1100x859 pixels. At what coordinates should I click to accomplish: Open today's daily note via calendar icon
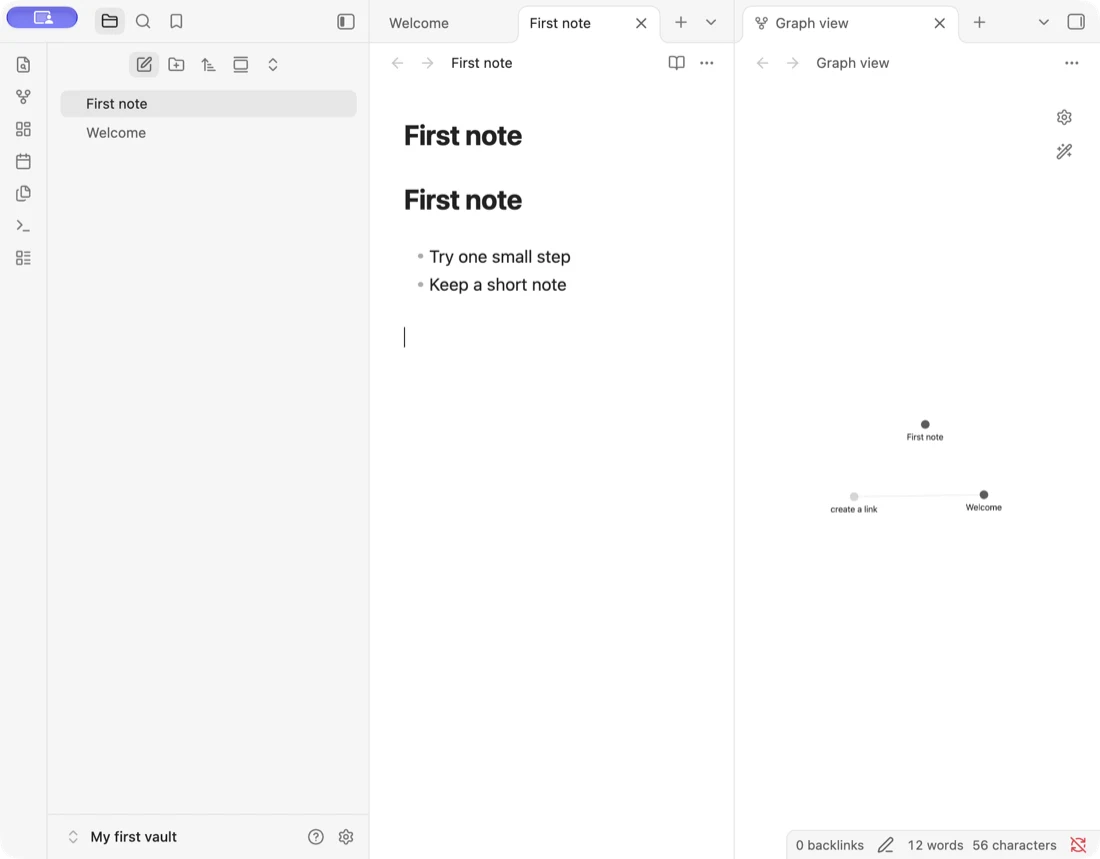point(23,161)
